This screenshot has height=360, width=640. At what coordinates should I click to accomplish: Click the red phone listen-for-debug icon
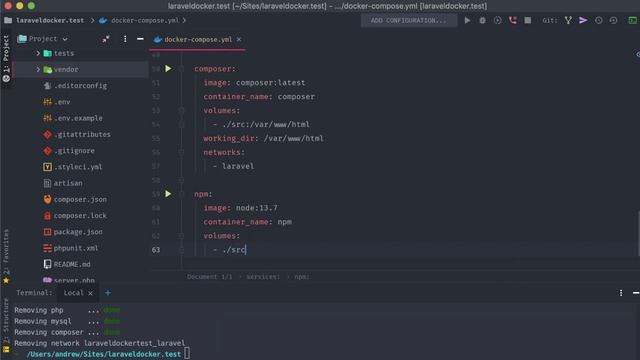point(513,20)
